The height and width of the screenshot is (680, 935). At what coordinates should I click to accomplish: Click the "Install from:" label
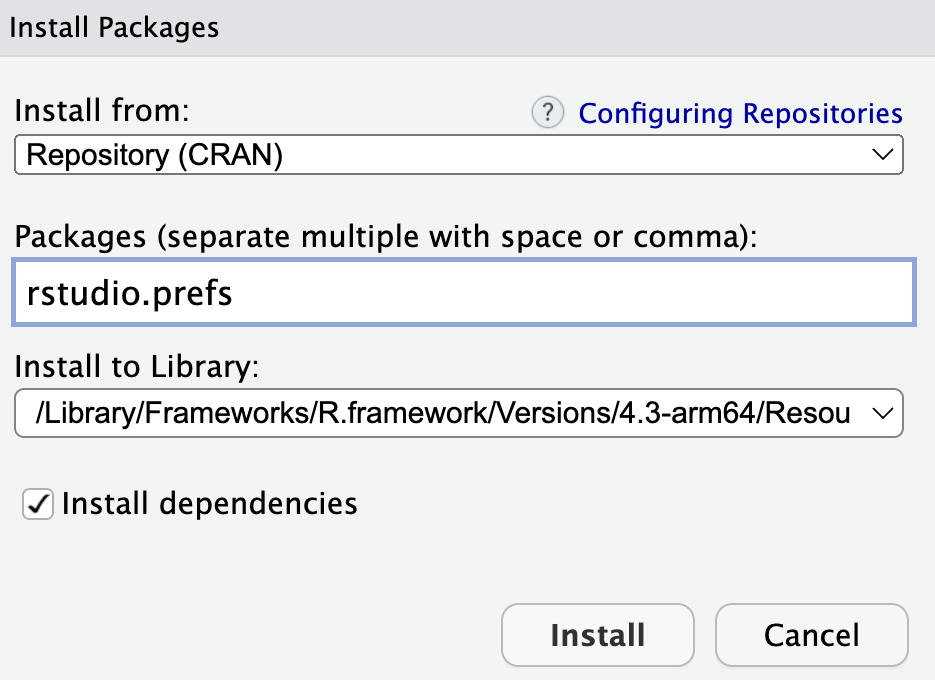click(x=103, y=110)
